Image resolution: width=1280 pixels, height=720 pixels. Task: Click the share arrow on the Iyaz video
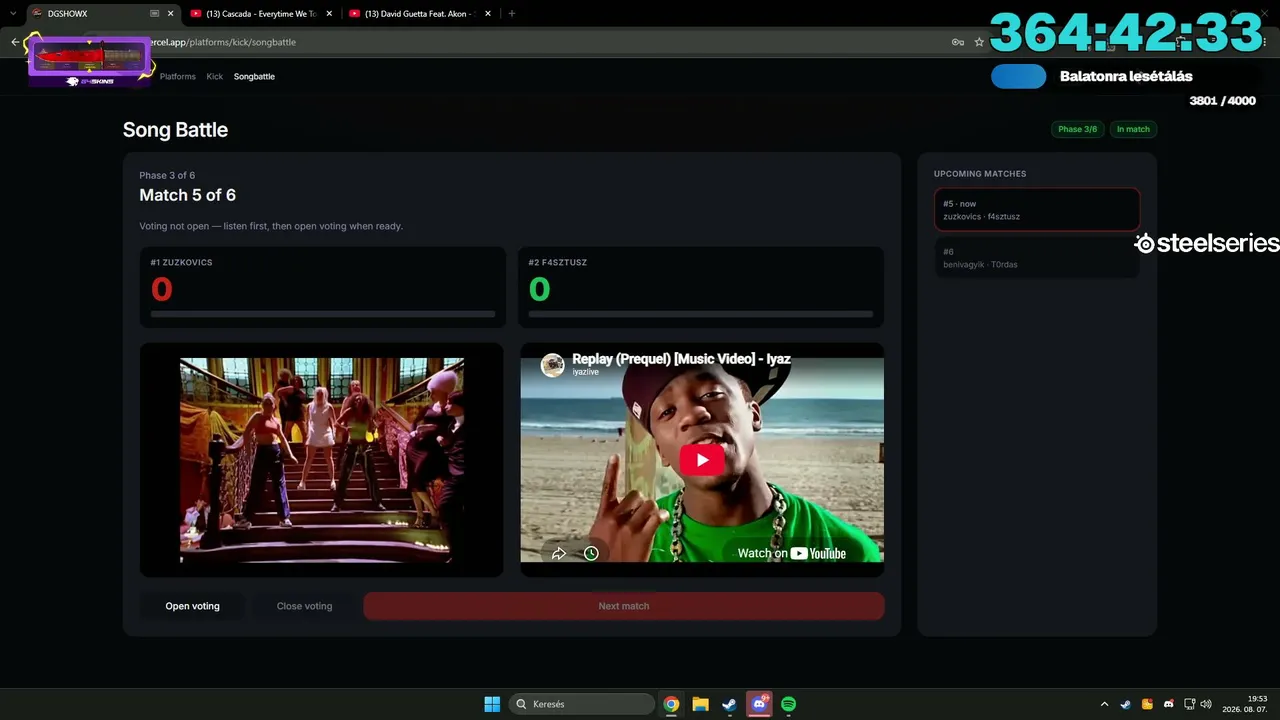559,553
